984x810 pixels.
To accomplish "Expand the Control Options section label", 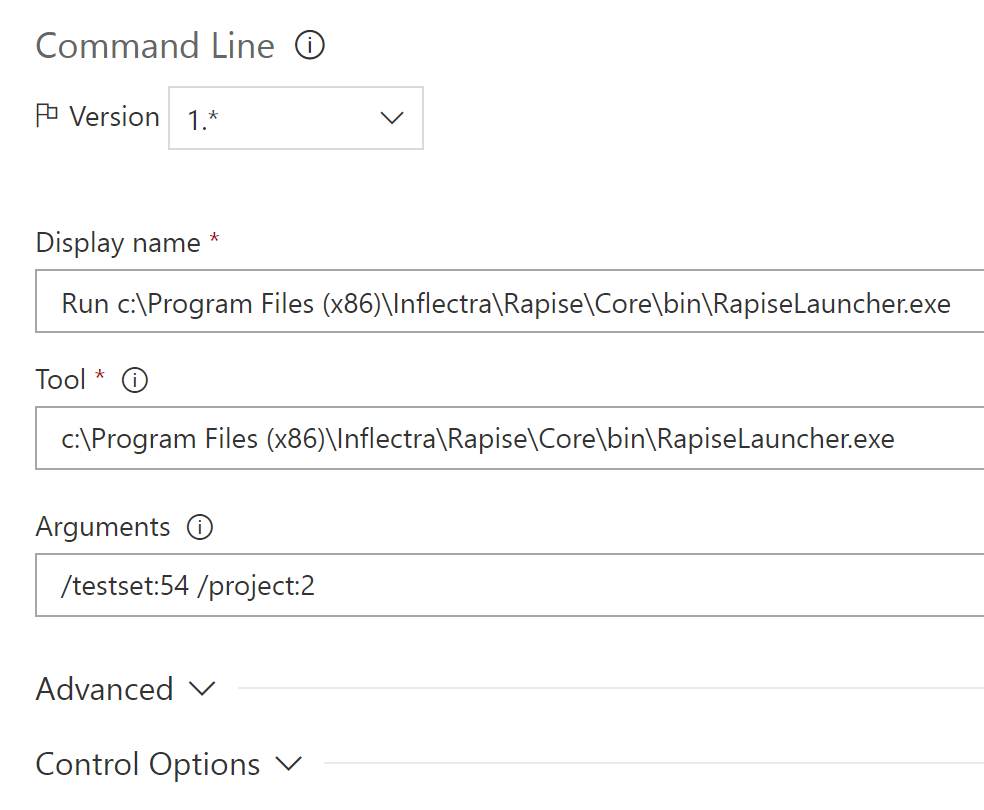I will click(148, 764).
